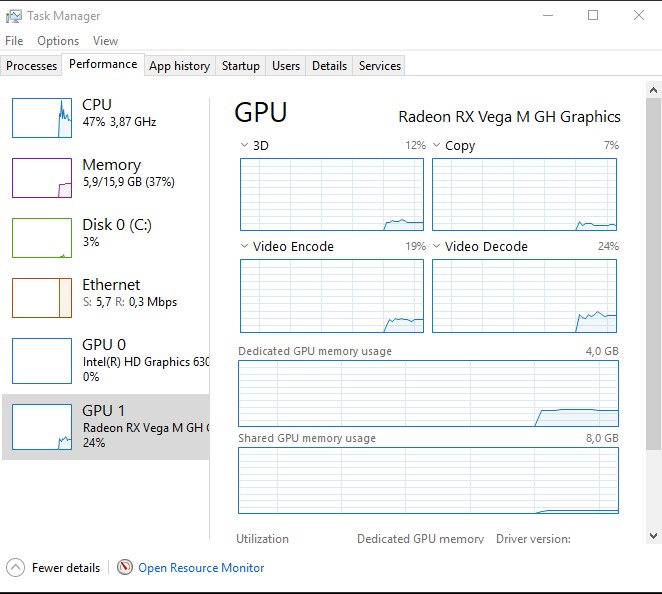Click the scrollbar up arrow

click(653, 90)
